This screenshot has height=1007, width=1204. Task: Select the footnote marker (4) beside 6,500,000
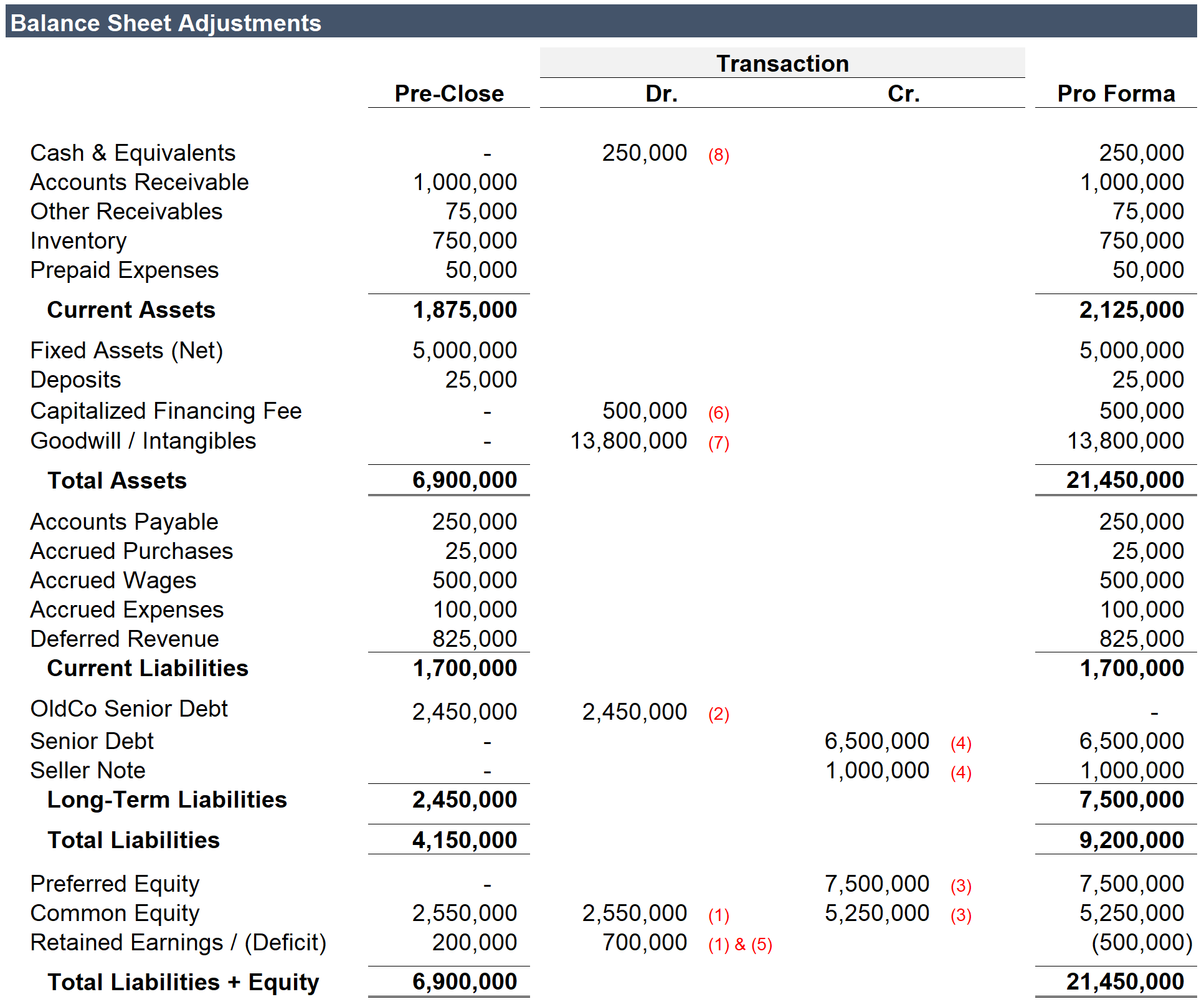coord(960,742)
